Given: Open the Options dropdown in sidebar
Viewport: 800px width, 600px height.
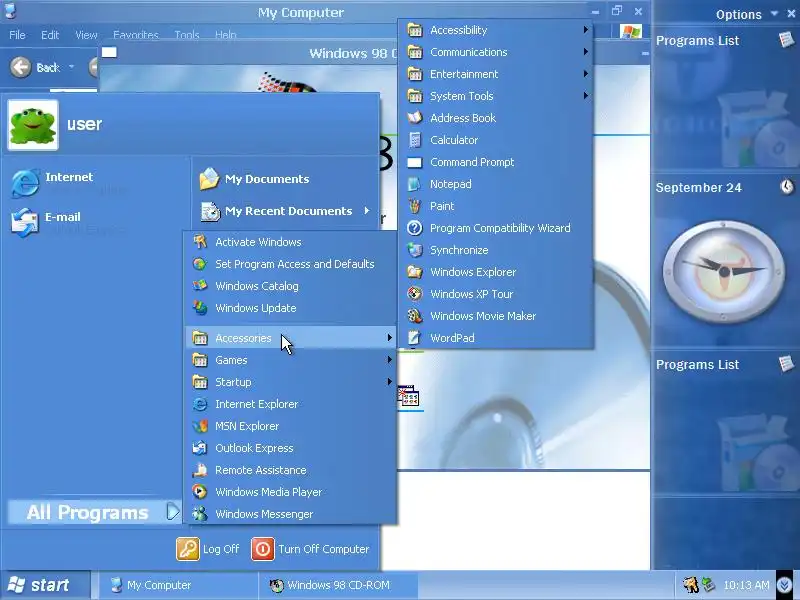Looking at the screenshot, I should (x=774, y=14).
